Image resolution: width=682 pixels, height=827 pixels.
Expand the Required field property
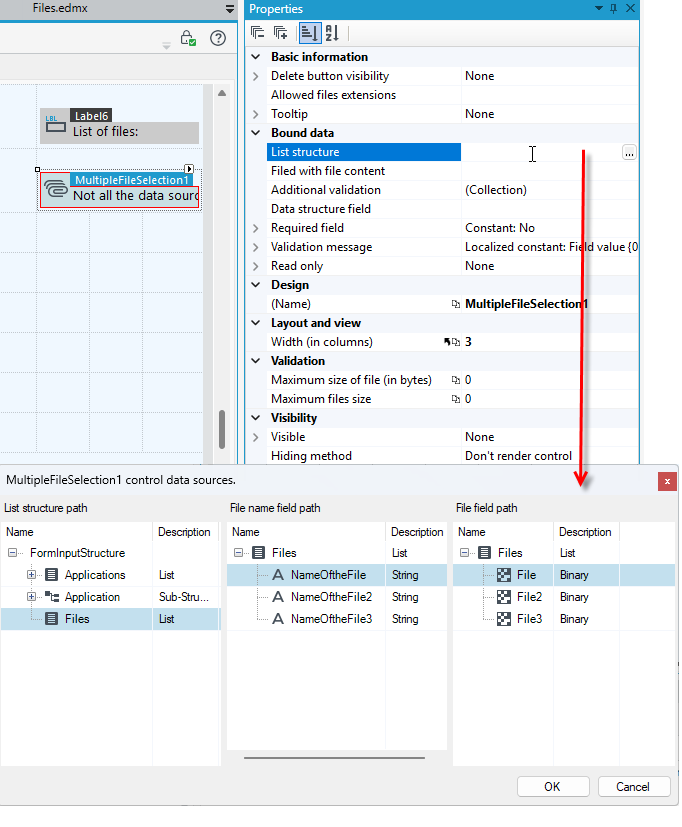256,228
